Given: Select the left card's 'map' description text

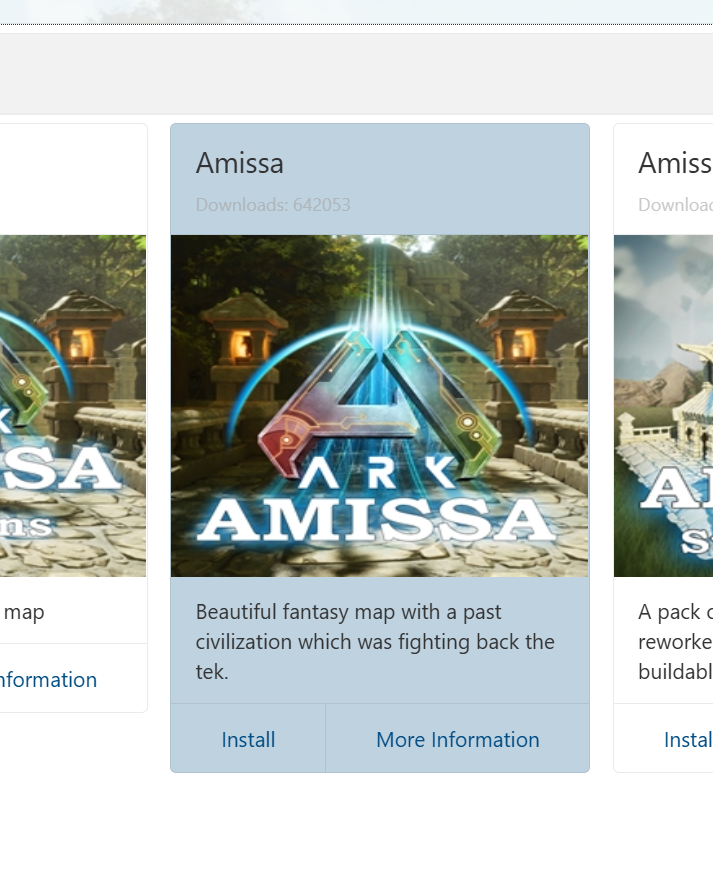Looking at the screenshot, I should (24, 612).
